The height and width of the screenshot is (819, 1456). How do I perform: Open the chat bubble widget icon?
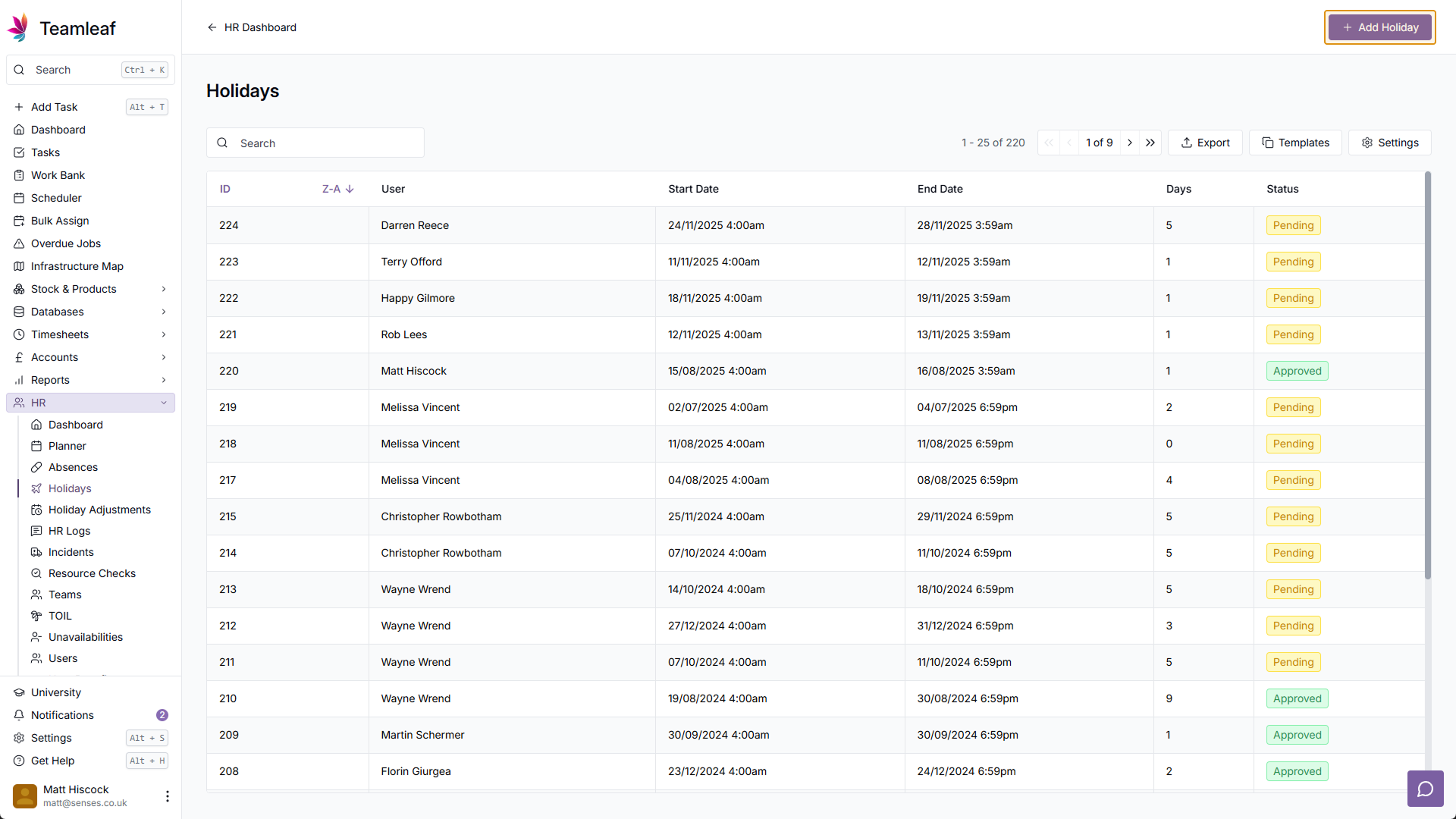1425,789
